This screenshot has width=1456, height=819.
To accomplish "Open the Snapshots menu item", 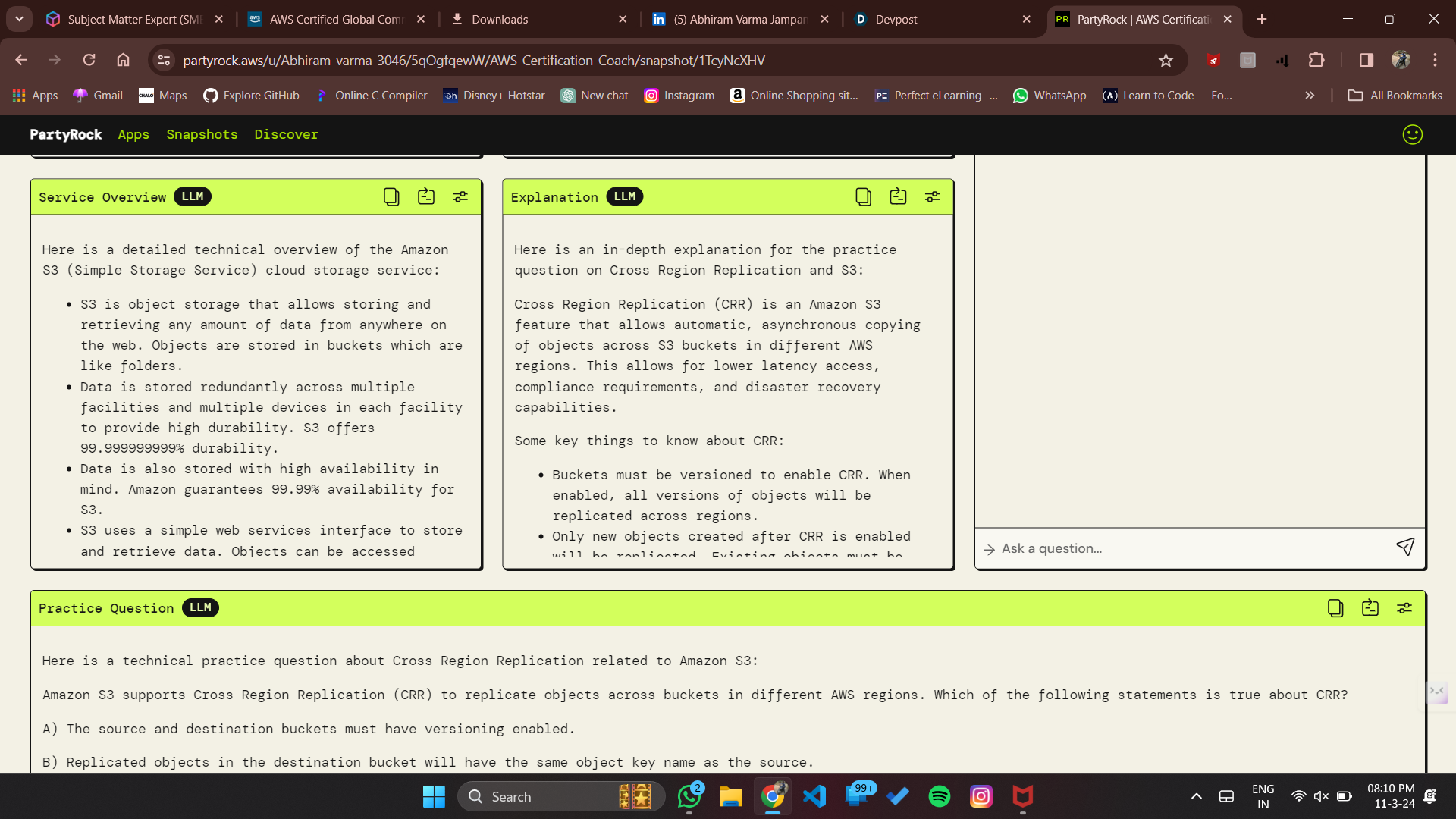I will pyautogui.click(x=202, y=134).
